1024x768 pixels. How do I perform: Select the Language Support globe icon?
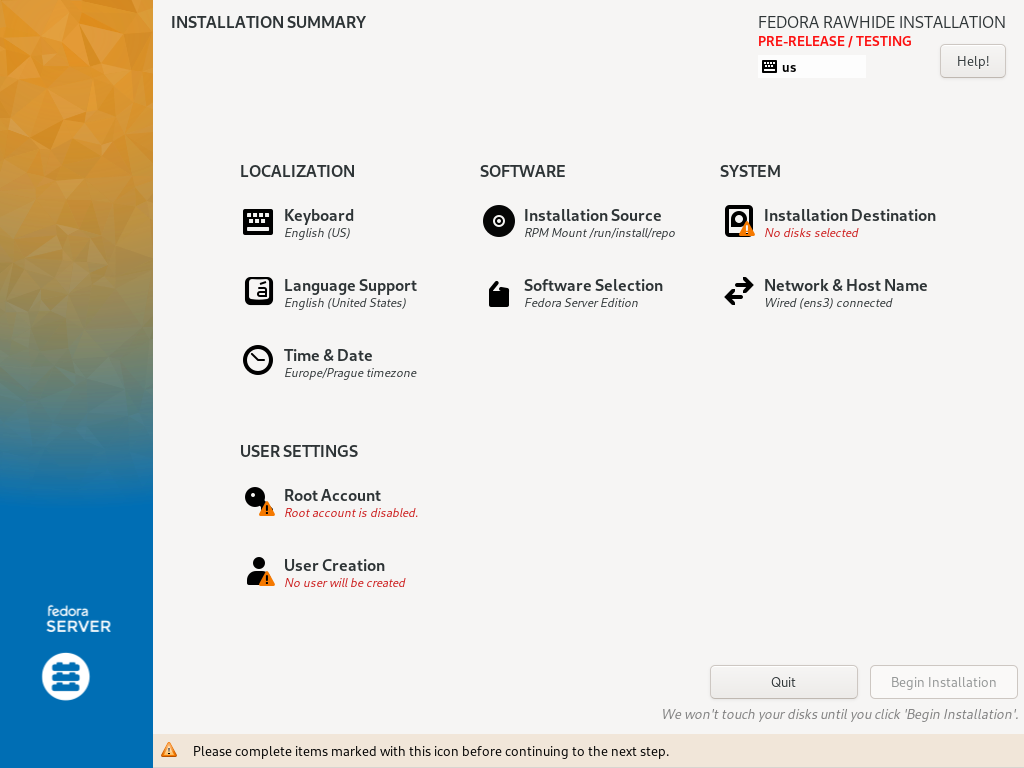pyautogui.click(x=257, y=291)
